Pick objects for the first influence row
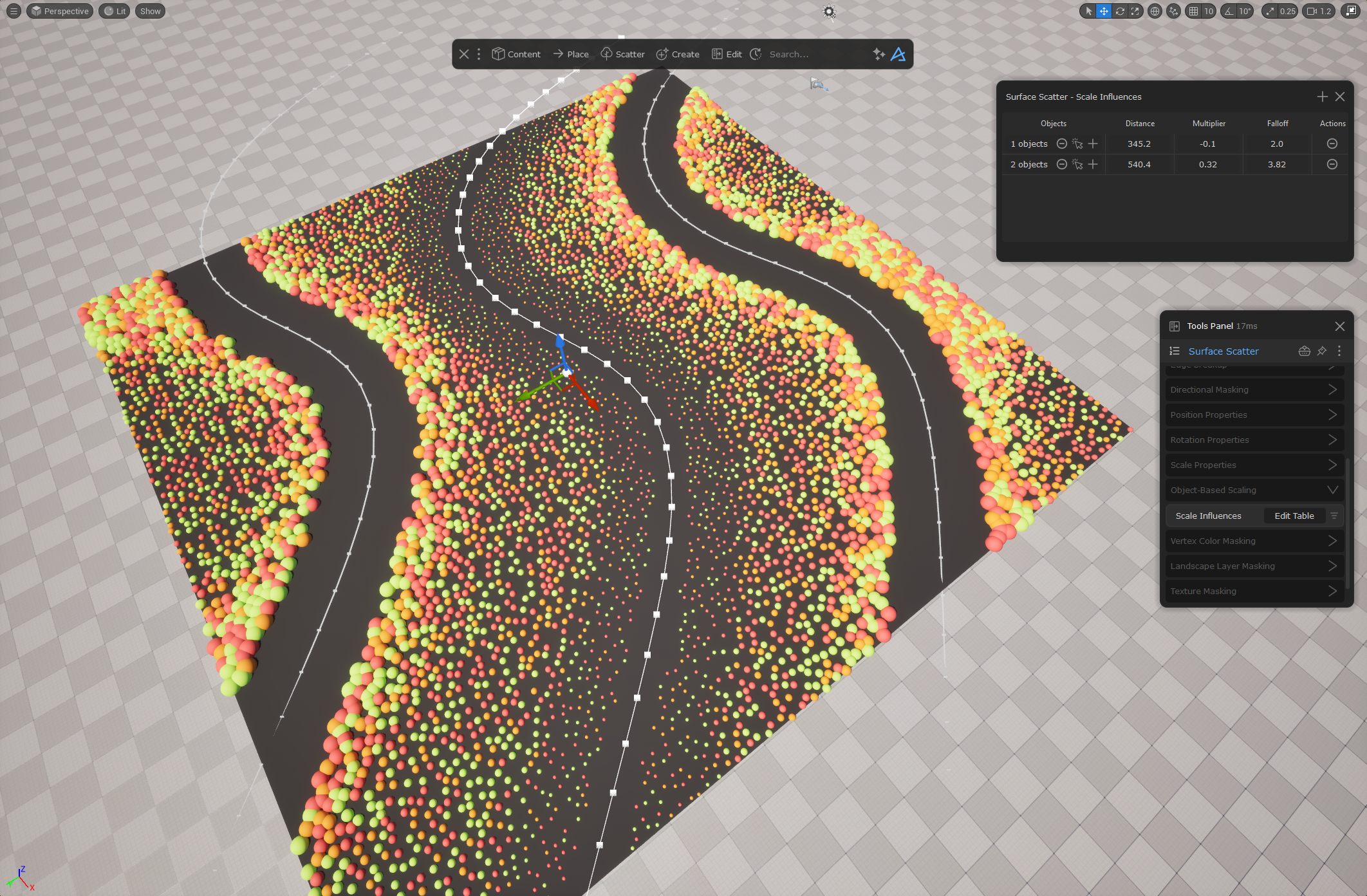Viewport: 1367px width, 896px height. 1077,144
